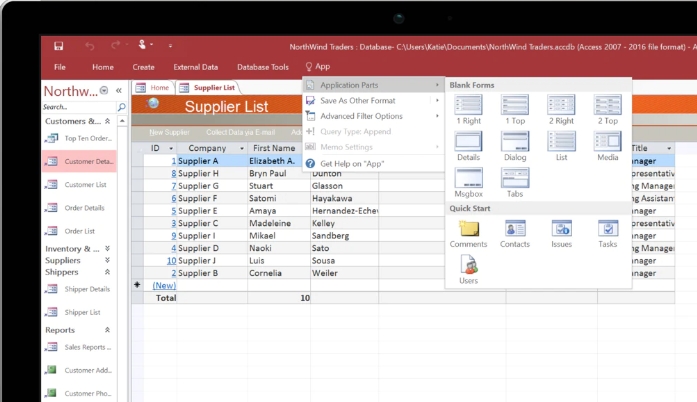
Task: Open the Northwind navigation pane menu arrow
Action: [104, 90]
